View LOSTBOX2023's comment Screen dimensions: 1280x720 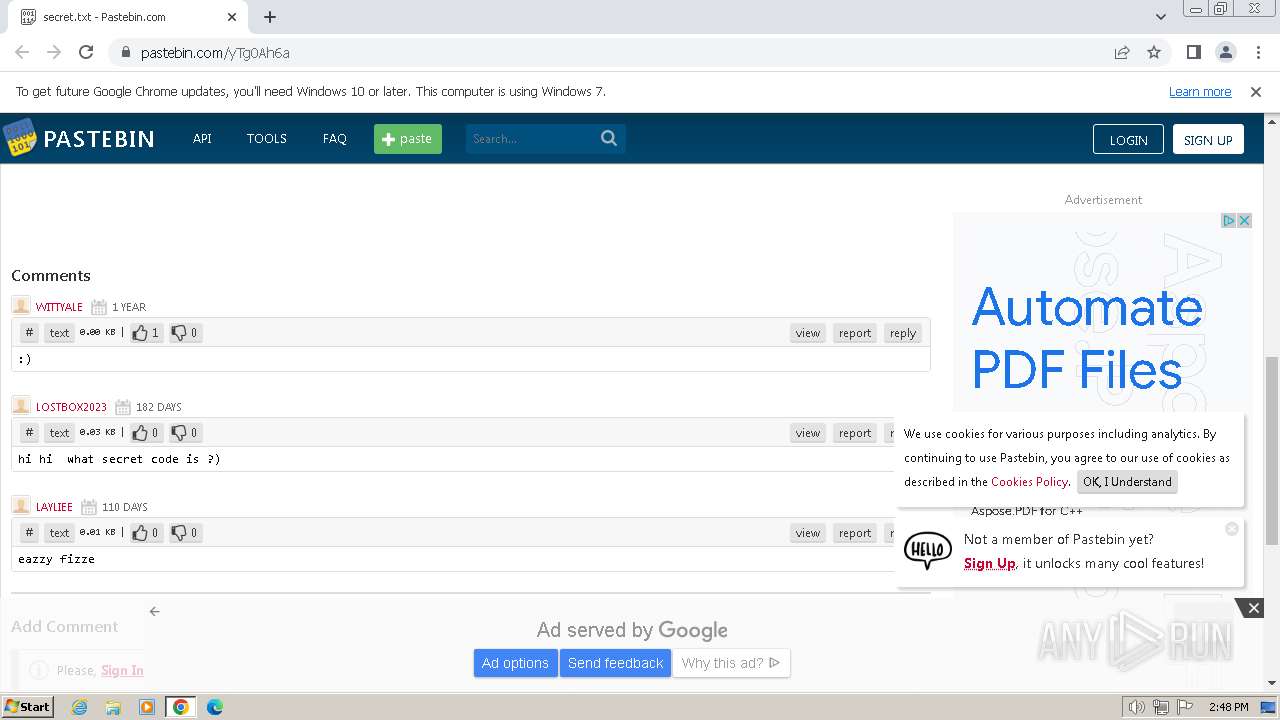[808, 433]
